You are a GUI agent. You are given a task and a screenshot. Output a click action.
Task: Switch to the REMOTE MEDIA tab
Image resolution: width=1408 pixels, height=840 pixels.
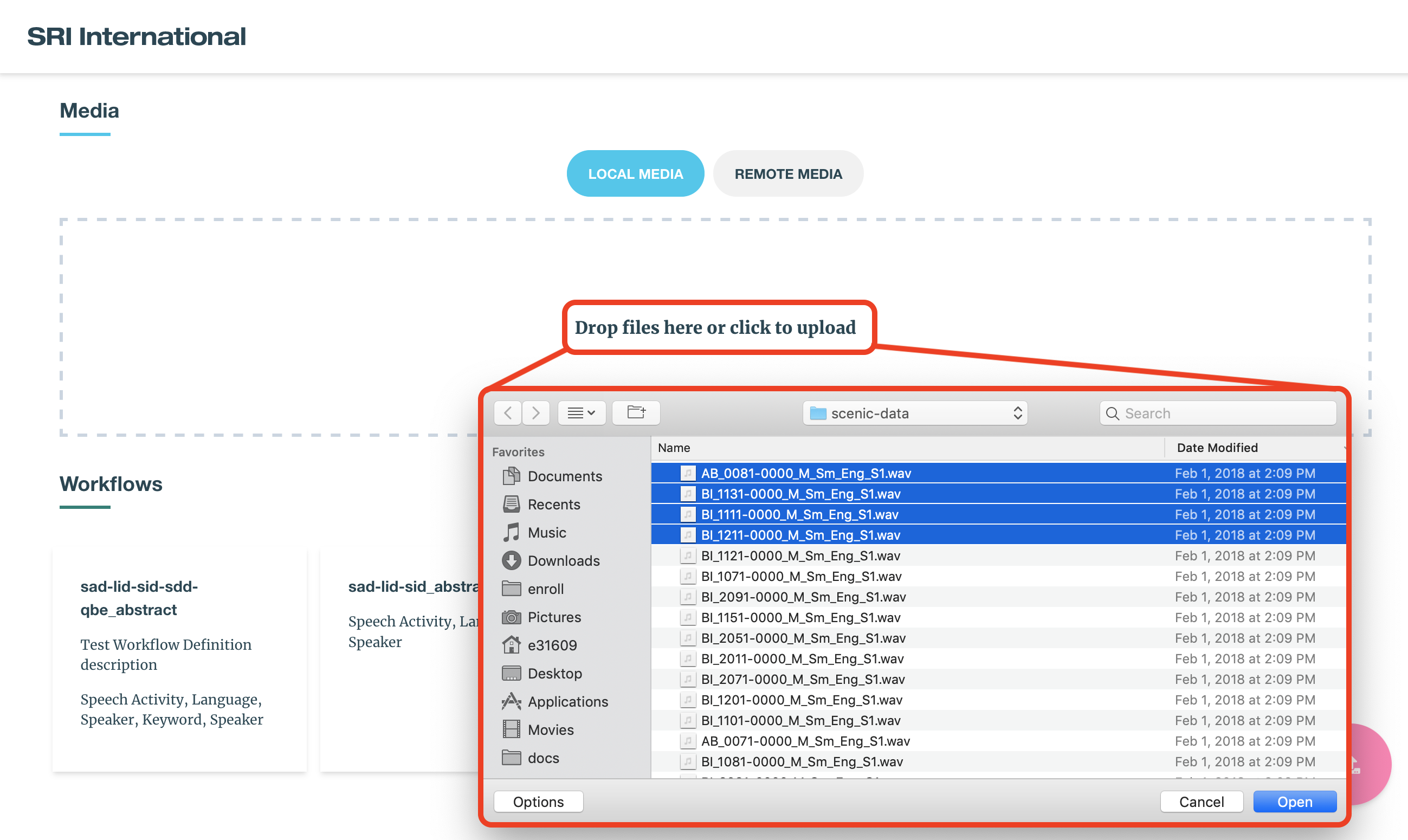tap(788, 174)
